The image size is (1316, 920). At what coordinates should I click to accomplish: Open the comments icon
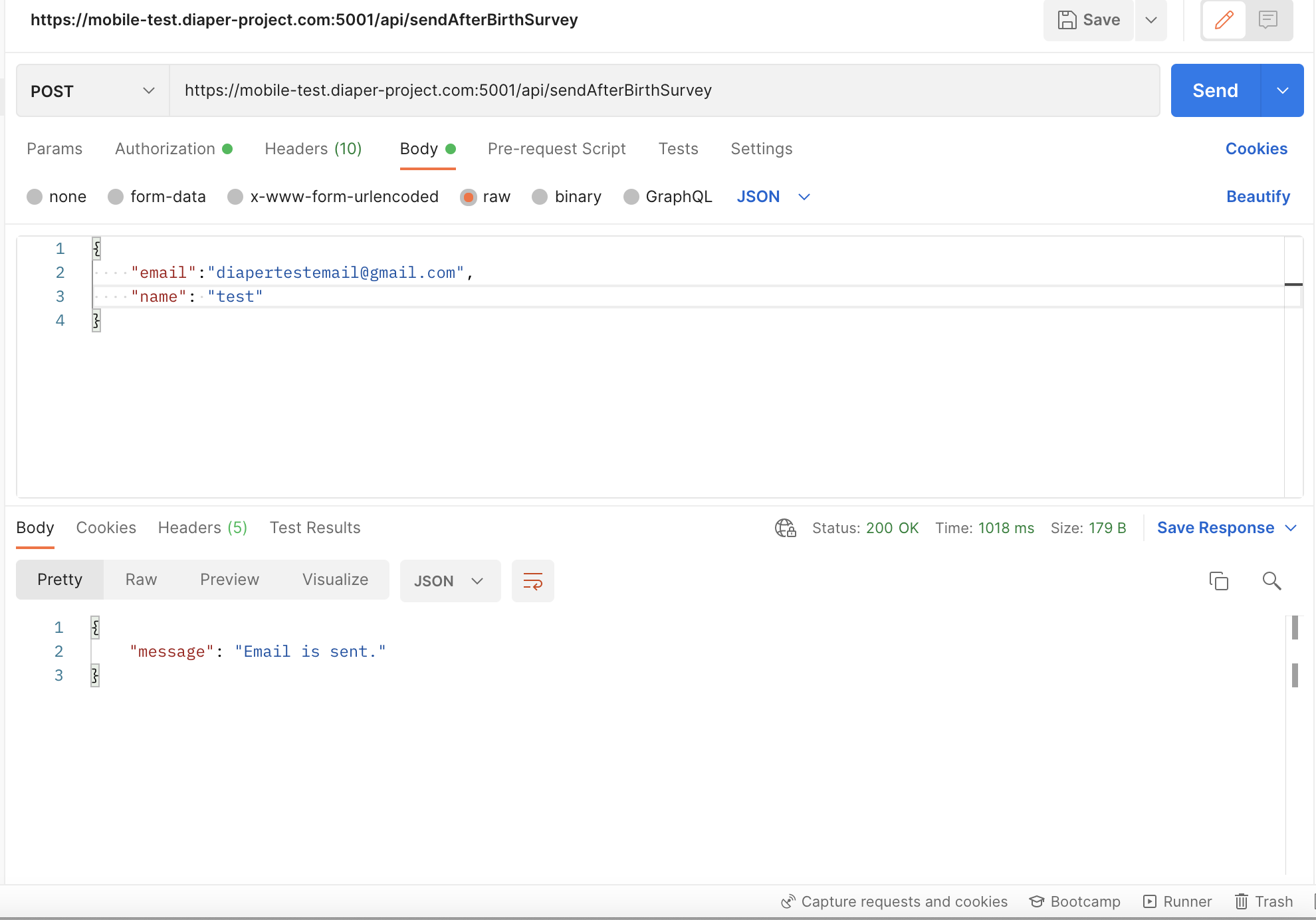coord(1268,20)
